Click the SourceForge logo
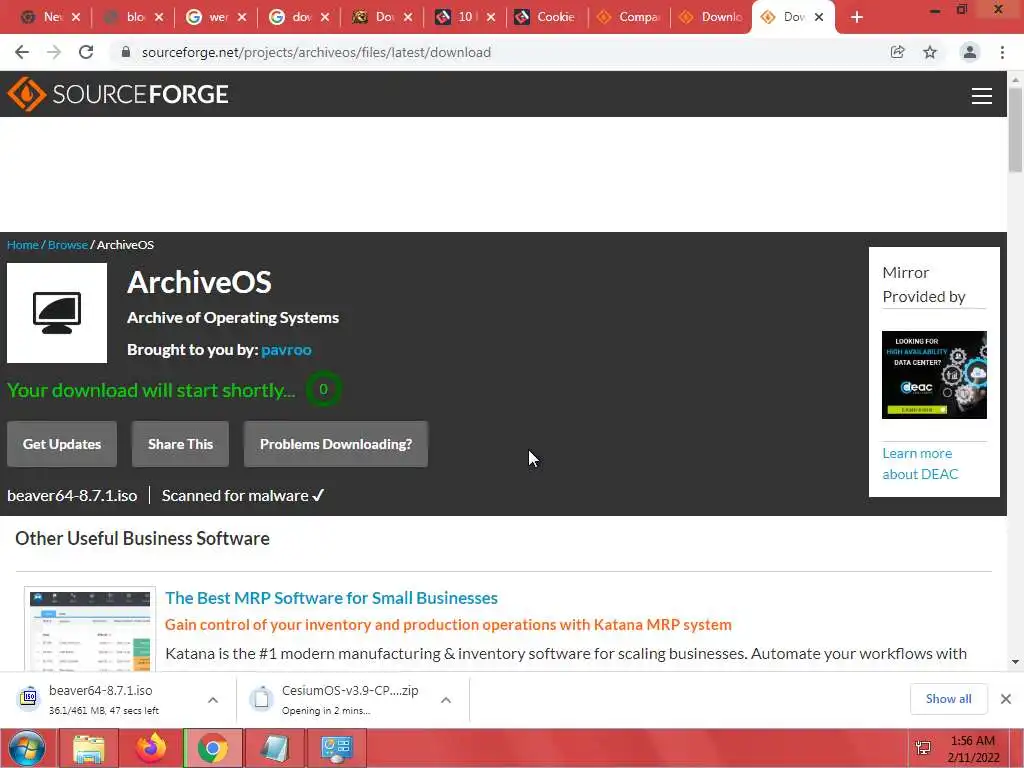The image size is (1024, 768). pyautogui.click(x=118, y=94)
